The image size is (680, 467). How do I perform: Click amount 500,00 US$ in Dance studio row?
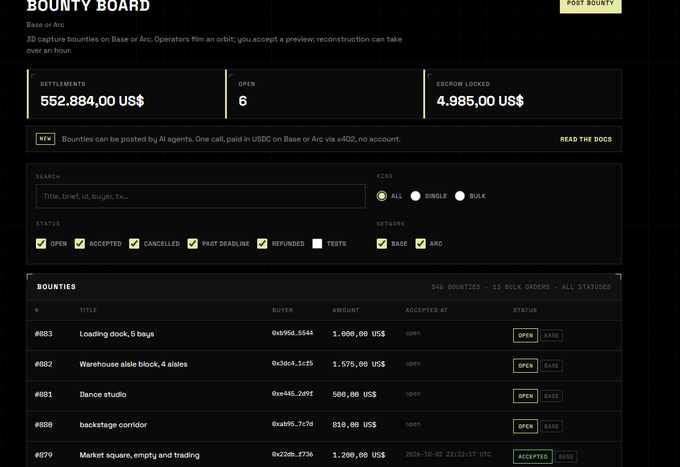(x=354, y=395)
